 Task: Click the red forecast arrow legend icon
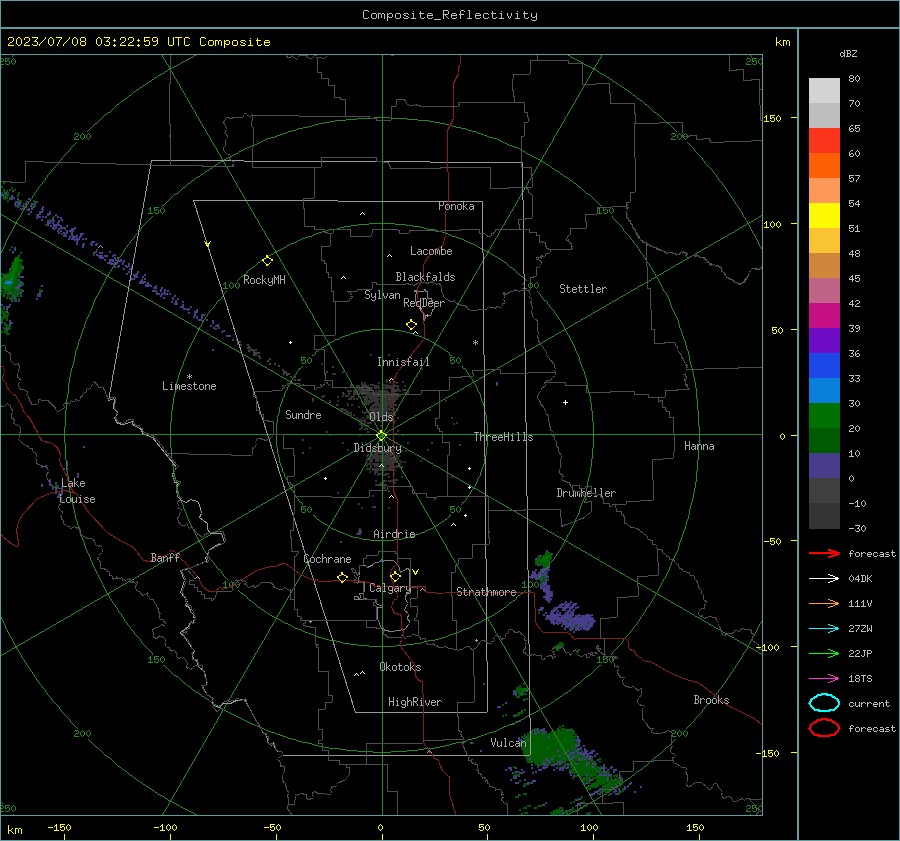(x=824, y=553)
